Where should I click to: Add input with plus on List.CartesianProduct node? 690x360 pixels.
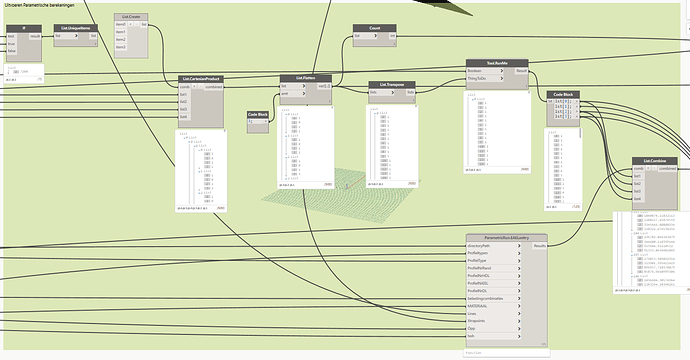point(195,87)
